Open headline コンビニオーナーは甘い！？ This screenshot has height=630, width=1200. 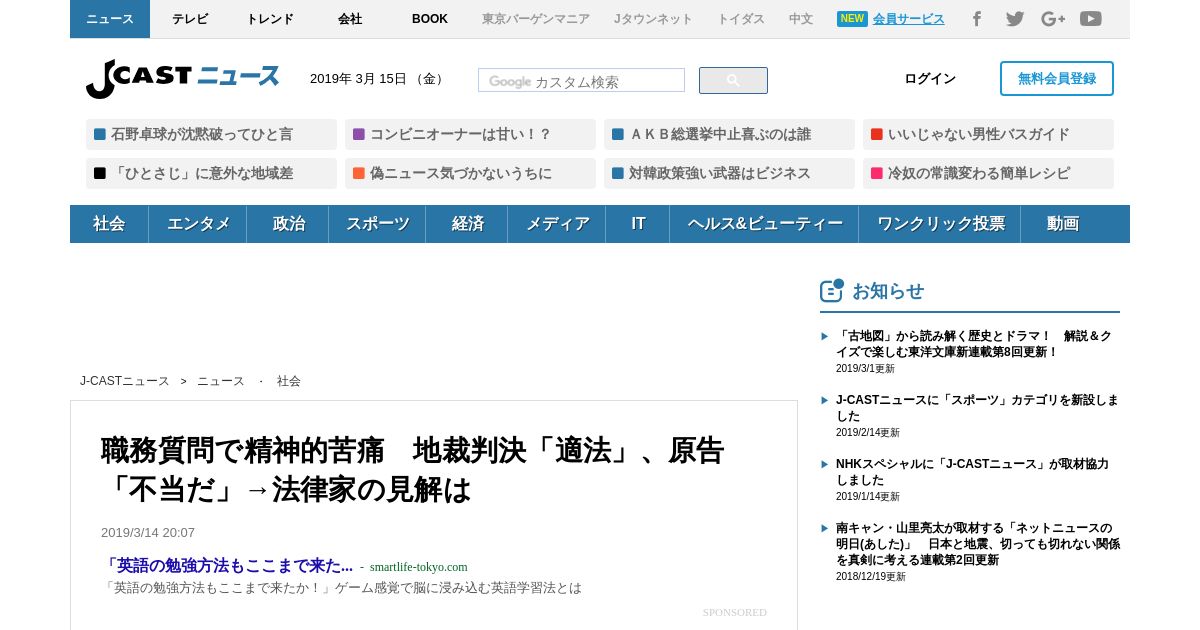(470, 134)
